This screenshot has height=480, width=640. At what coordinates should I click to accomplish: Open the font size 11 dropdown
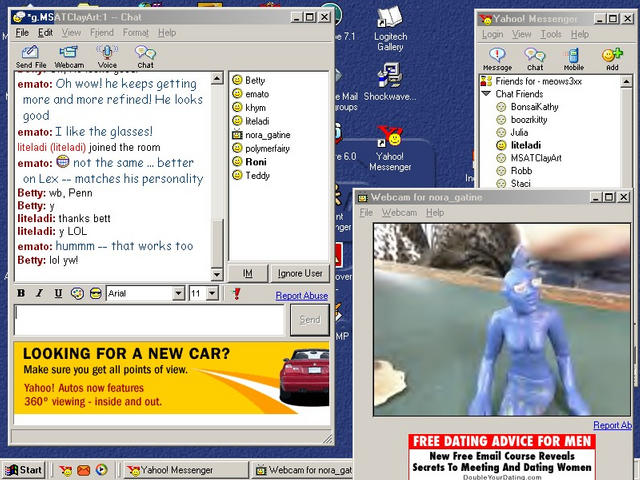tap(212, 293)
